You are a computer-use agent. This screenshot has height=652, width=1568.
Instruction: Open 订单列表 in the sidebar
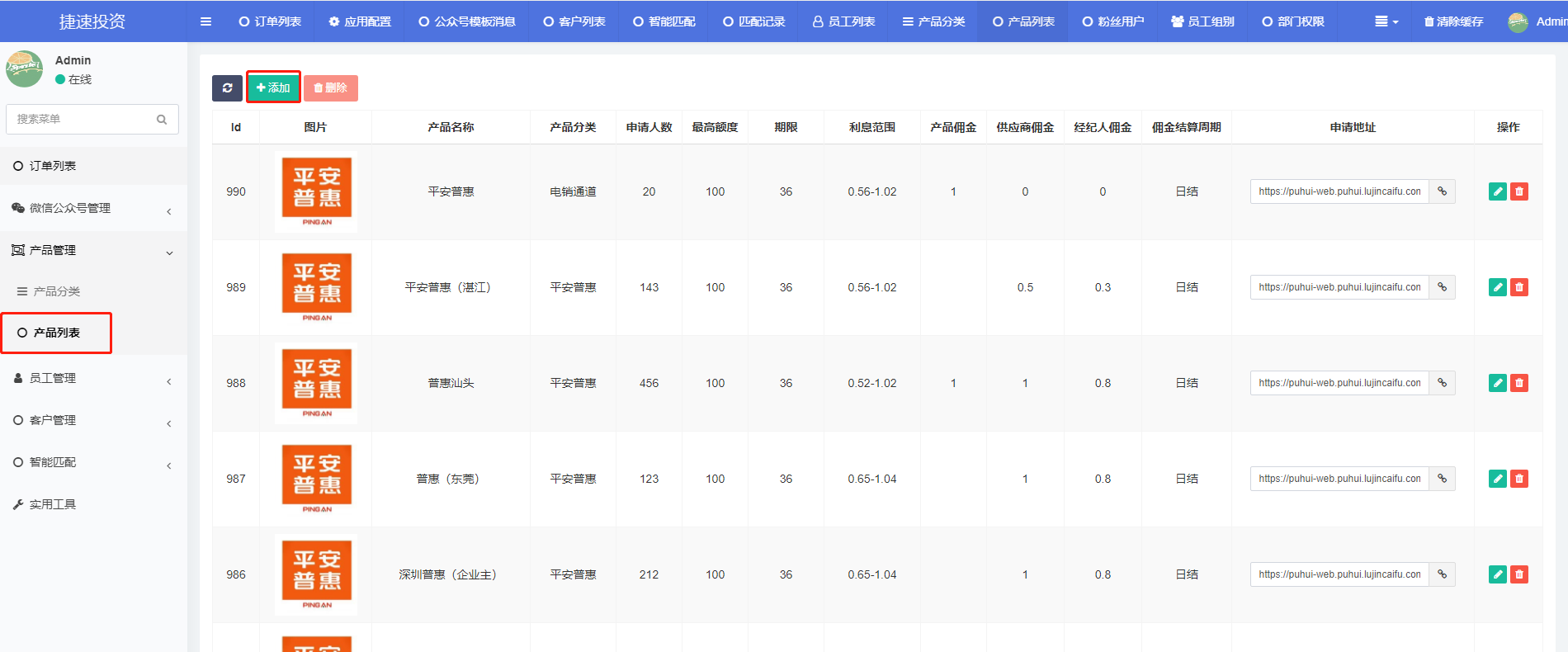point(93,166)
